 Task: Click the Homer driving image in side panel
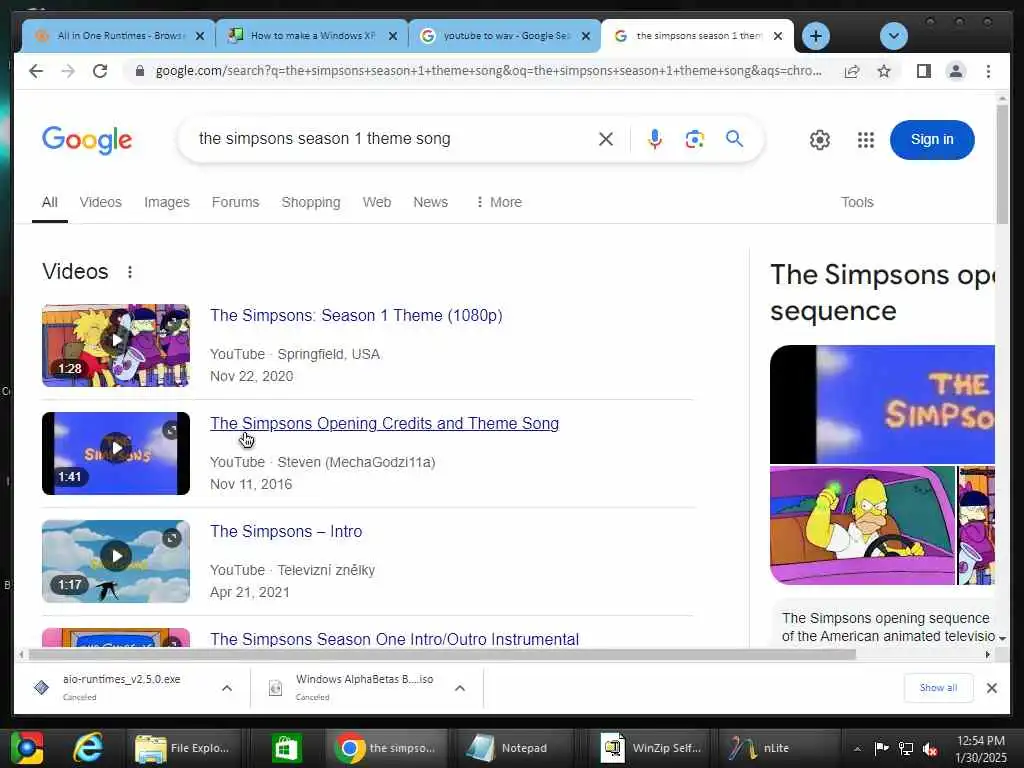[x=862, y=525]
